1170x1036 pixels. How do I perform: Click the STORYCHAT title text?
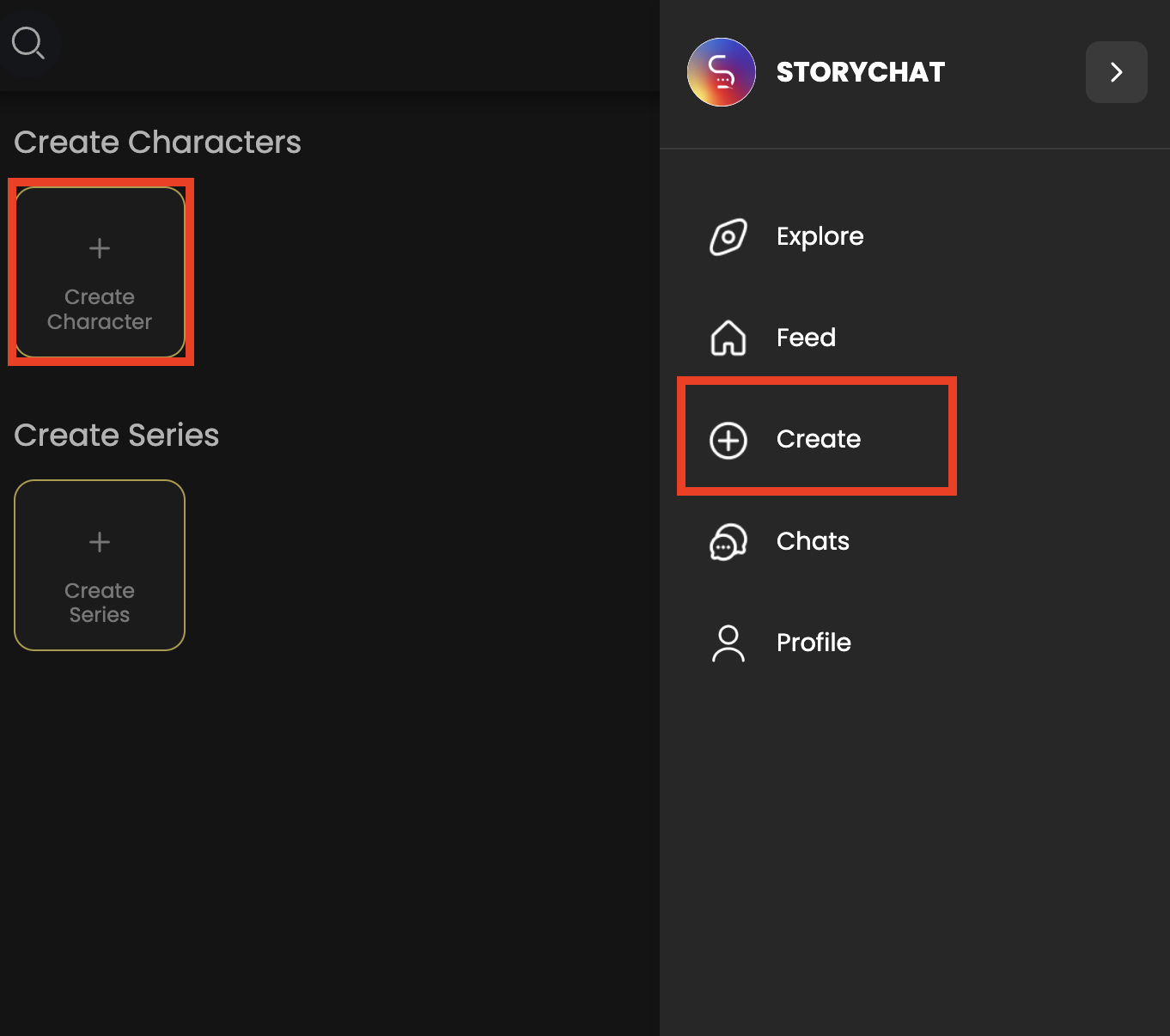pos(860,72)
